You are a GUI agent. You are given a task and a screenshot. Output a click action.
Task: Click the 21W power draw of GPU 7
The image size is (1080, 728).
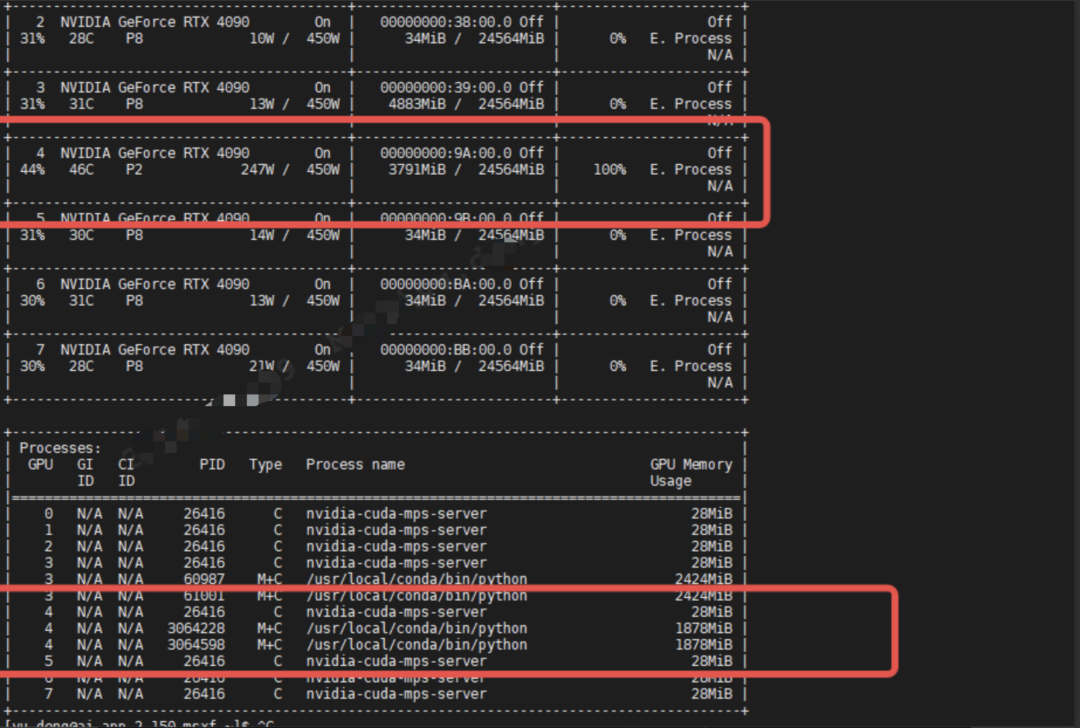pyautogui.click(x=262, y=366)
